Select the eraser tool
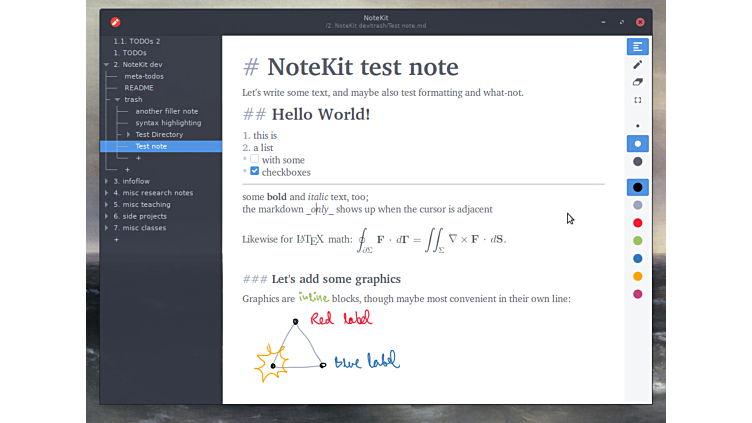Screen dimensions: 752x423 pos(637,83)
